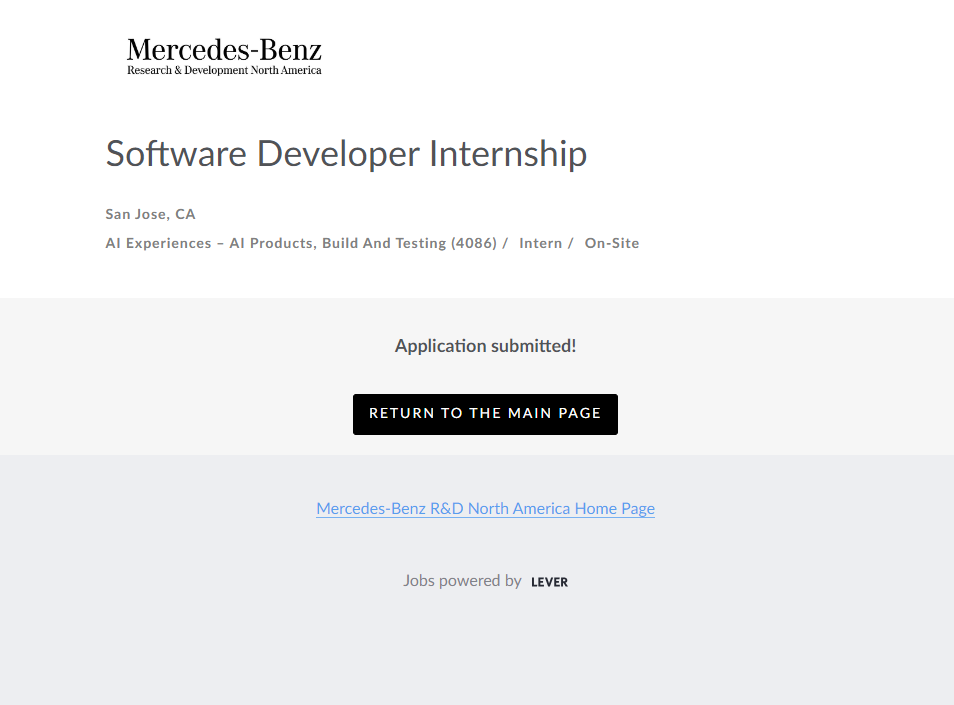The image size is (954, 705).
Task: Click the AI Products text in department line
Action: [273, 243]
